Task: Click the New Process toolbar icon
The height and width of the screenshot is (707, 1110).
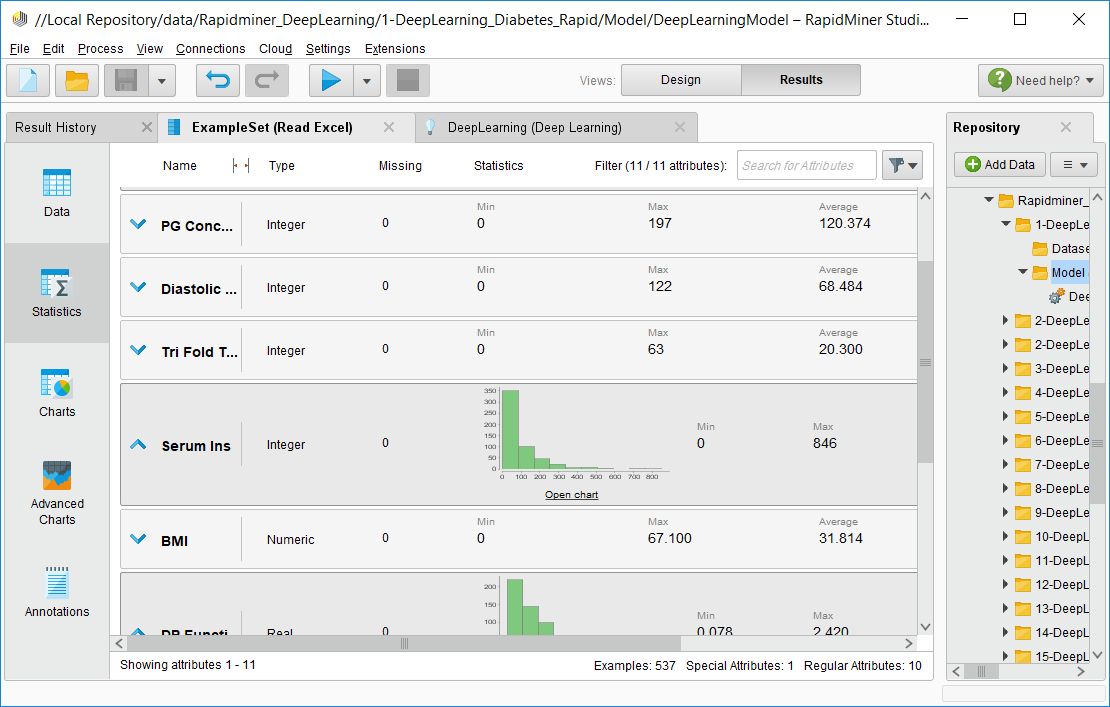Action: (x=28, y=80)
